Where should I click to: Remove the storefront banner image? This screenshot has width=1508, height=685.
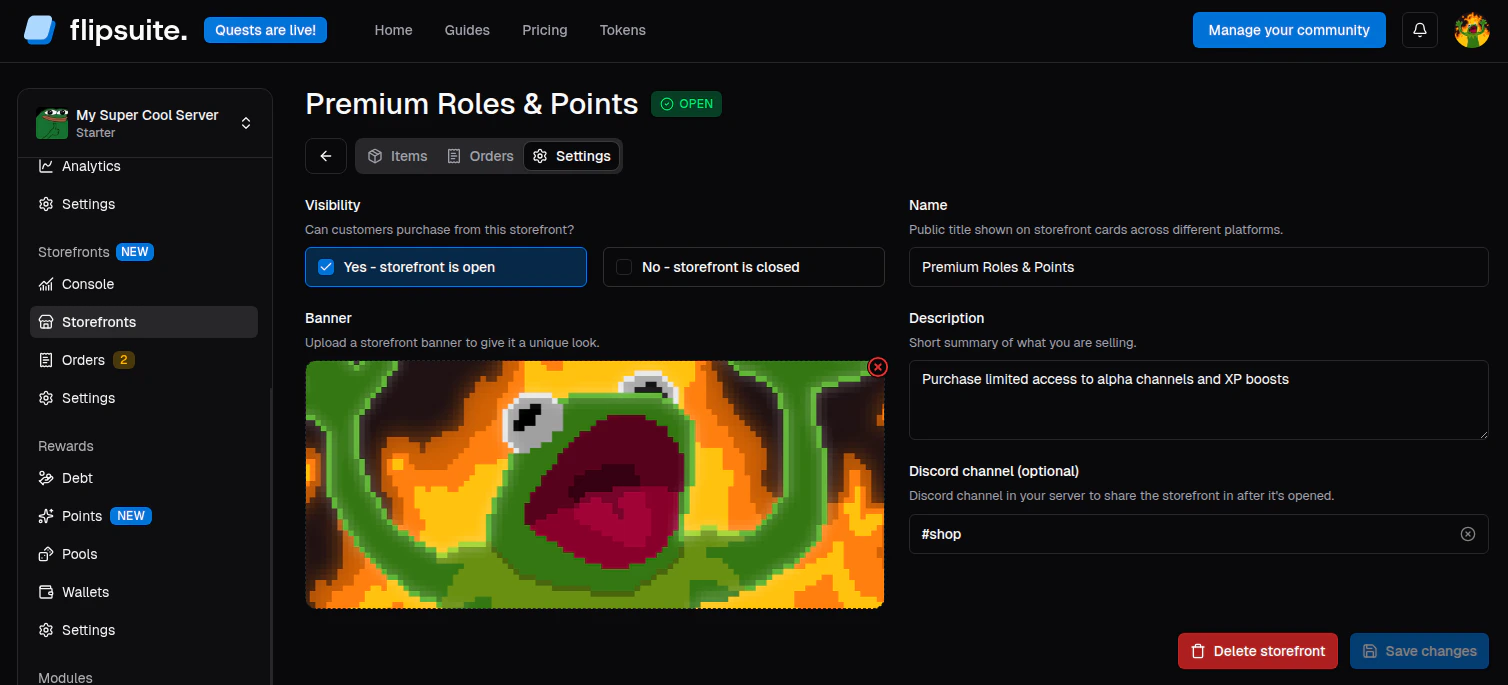(x=878, y=367)
